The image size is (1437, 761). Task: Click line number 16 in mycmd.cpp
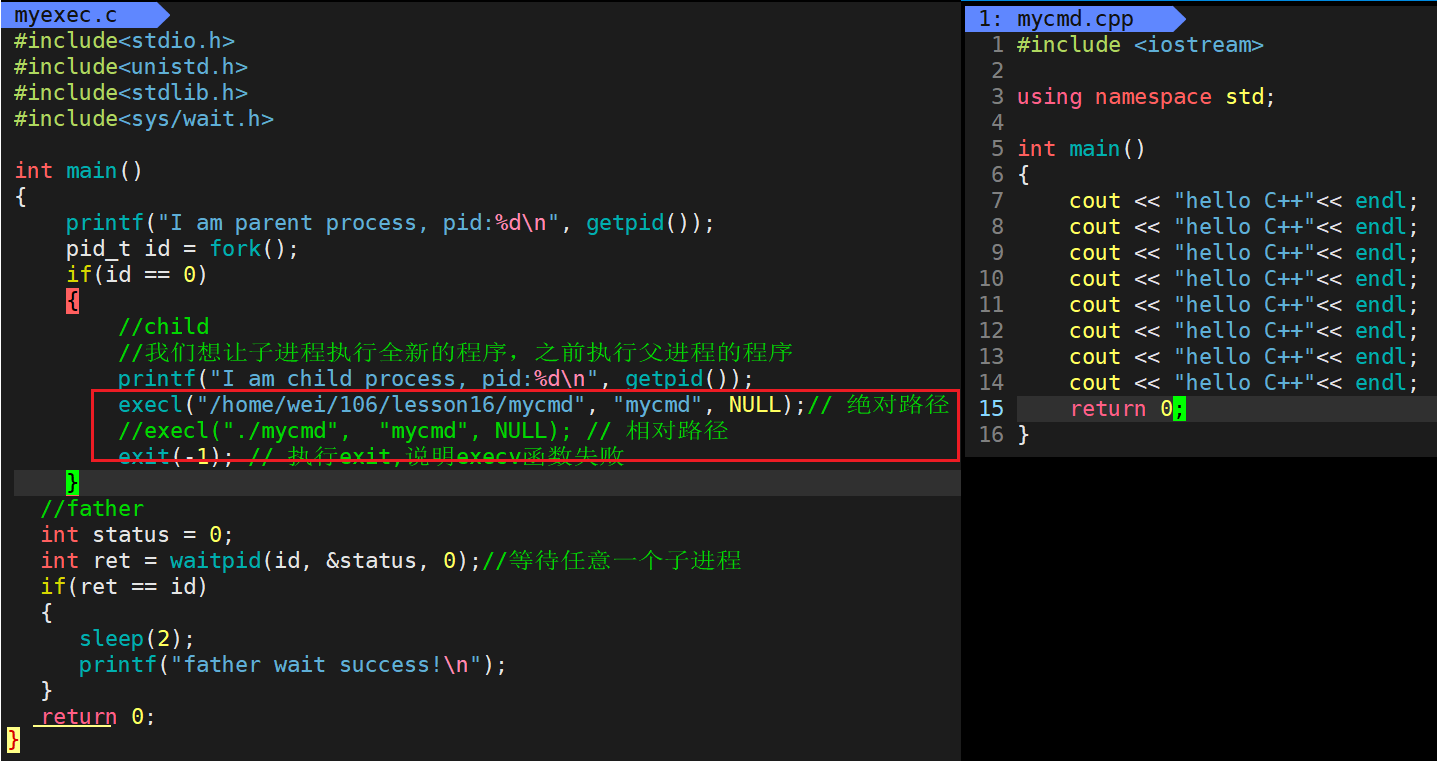[991, 435]
